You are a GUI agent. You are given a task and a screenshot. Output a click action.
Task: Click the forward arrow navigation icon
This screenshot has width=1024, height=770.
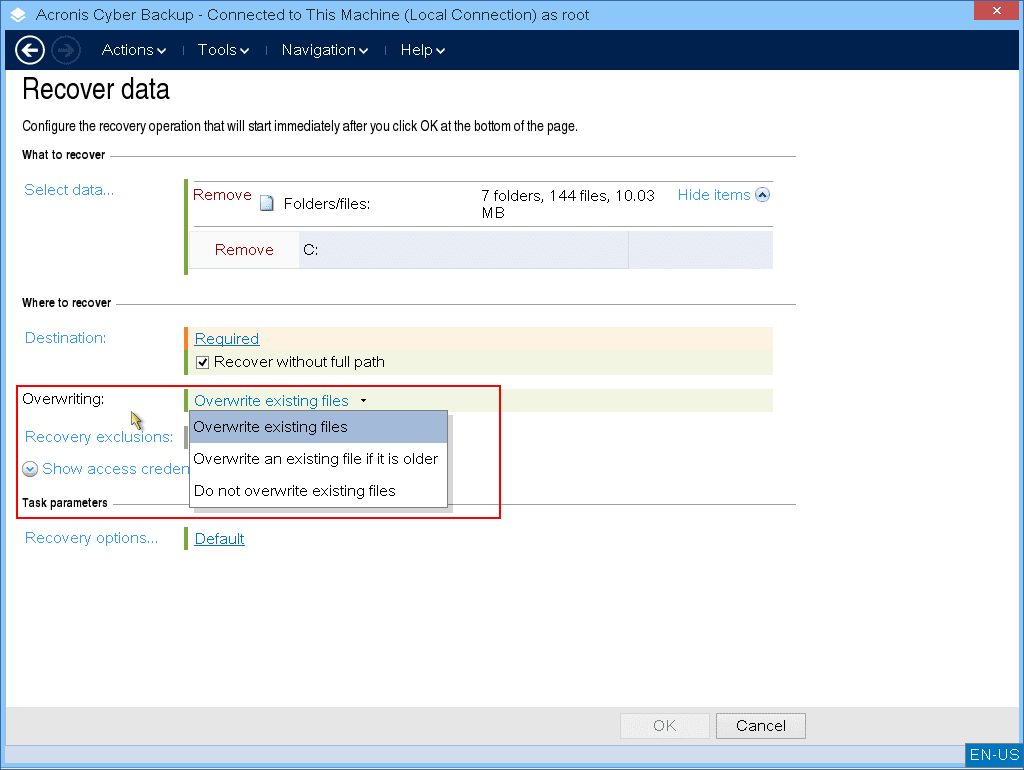pyautogui.click(x=66, y=50)
